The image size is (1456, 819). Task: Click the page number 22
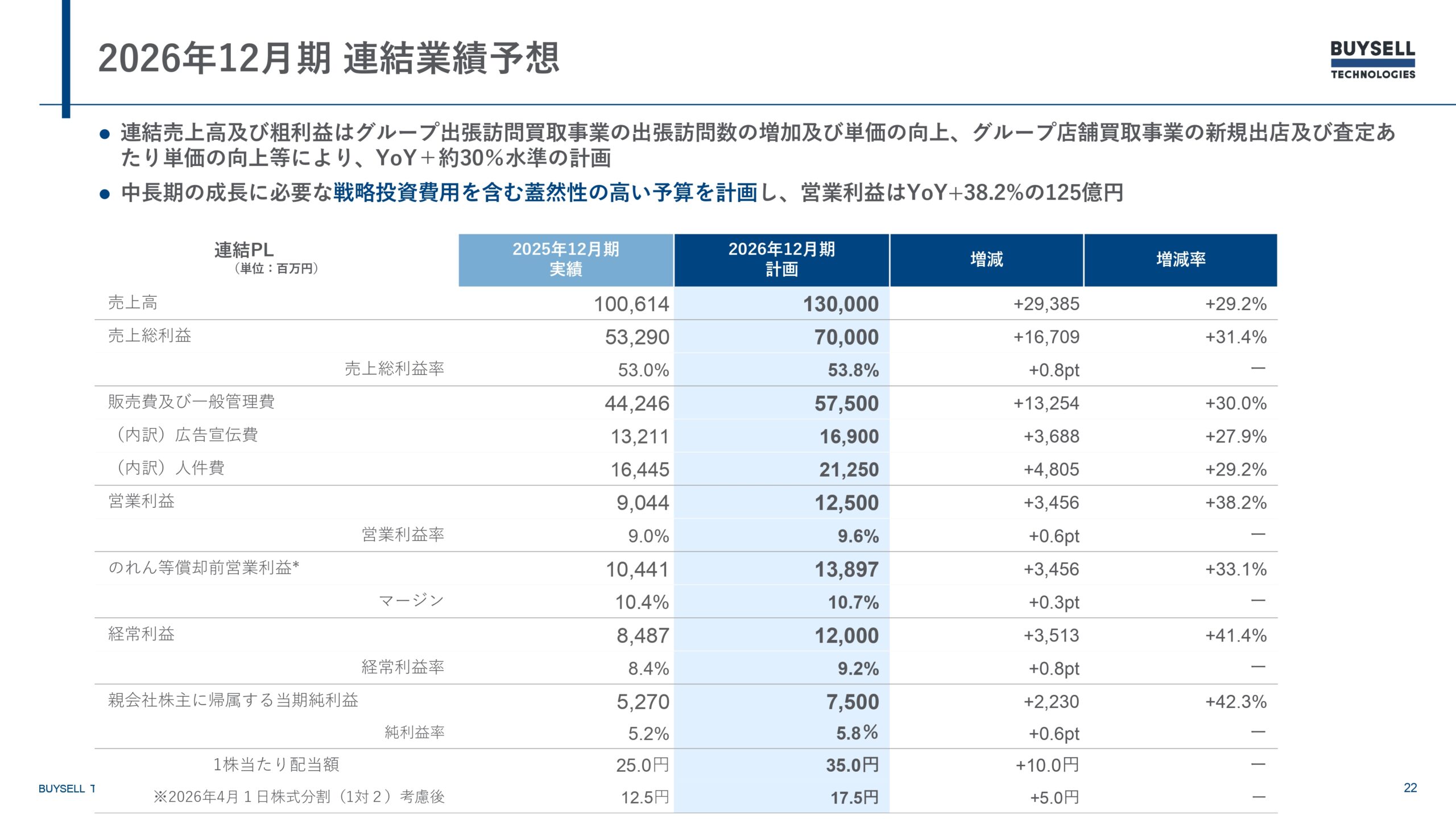[x=1410, y=788]
